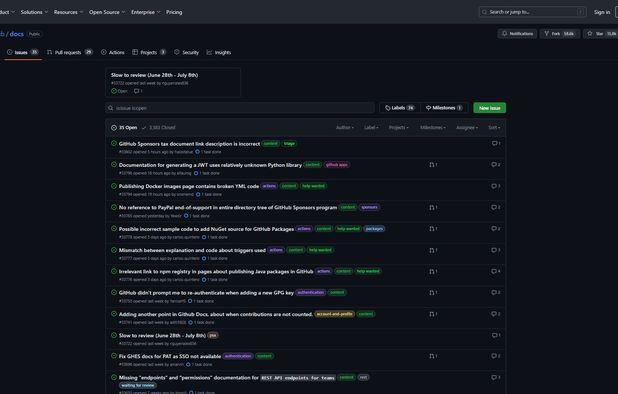Screen dimensions: 618x394
Task: Click the green New issue button
Action: (x=490, y=108)
